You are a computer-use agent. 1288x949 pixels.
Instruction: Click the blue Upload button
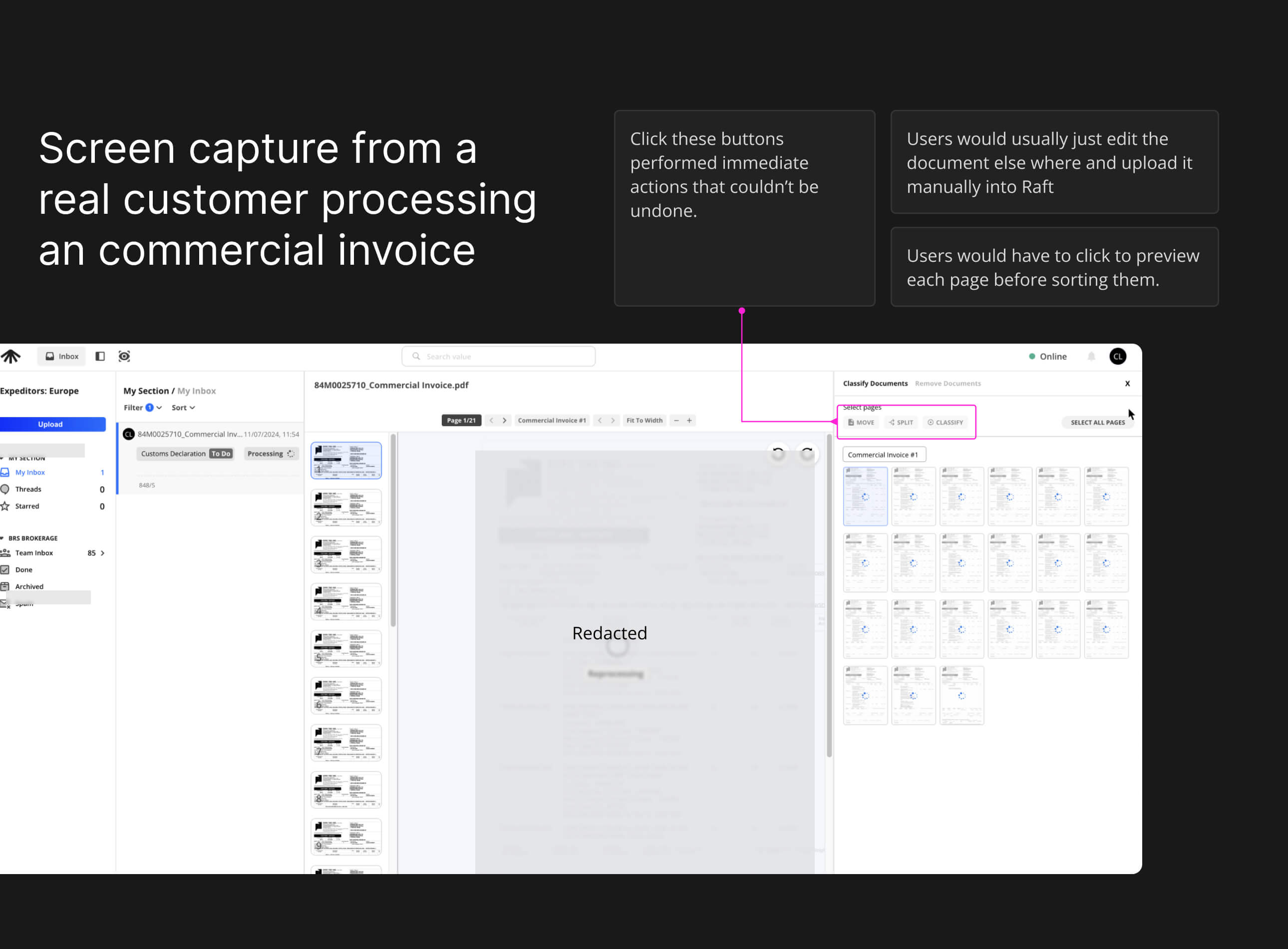[x=50, y=424]
